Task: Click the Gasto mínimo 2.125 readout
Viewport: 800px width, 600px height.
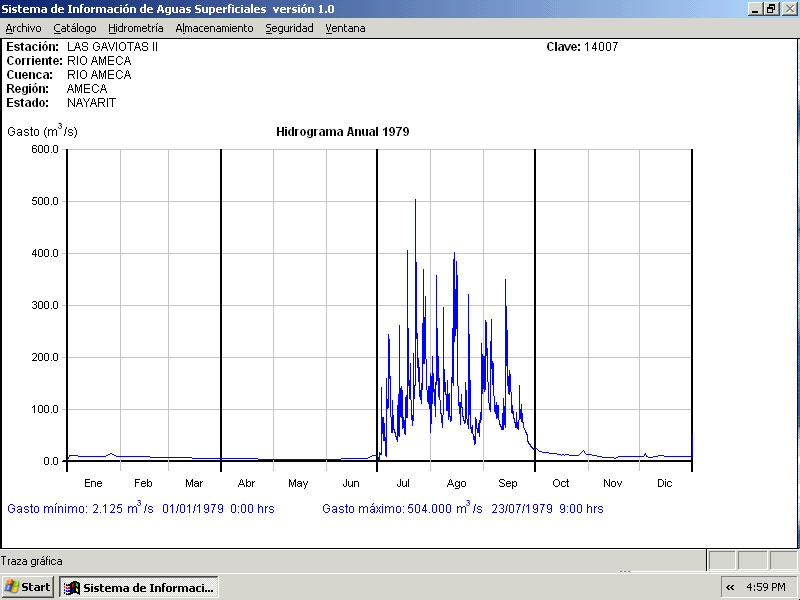Action: (140, 509)
